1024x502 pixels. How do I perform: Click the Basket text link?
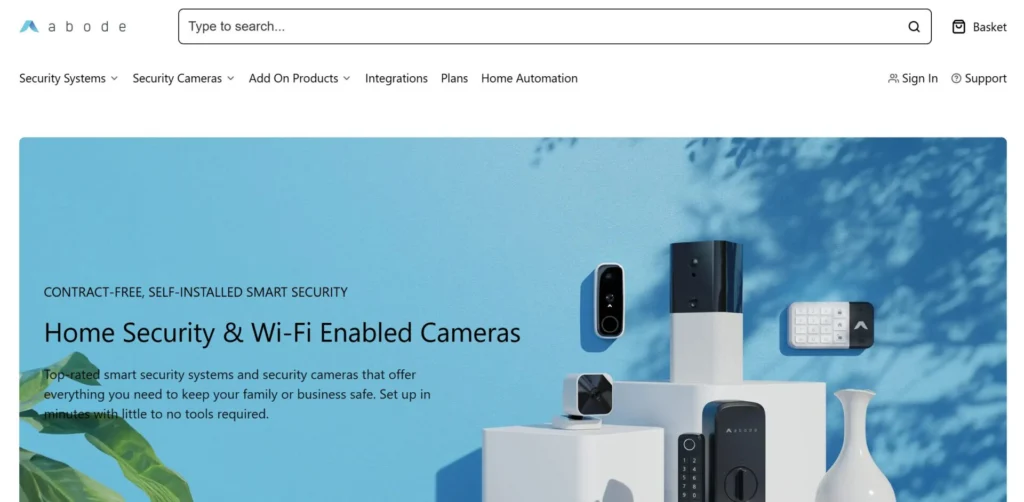(989, 27)
